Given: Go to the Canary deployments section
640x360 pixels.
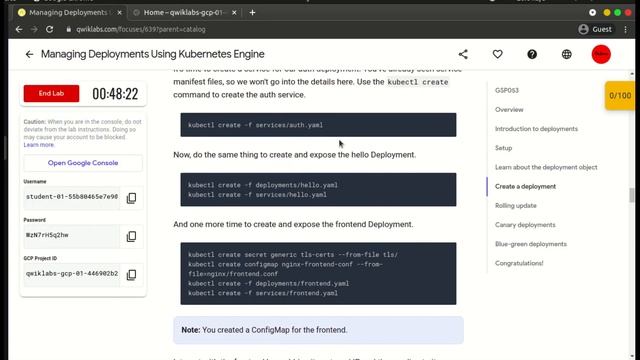Looking at the screenshot, I should [x=525, y=225].
